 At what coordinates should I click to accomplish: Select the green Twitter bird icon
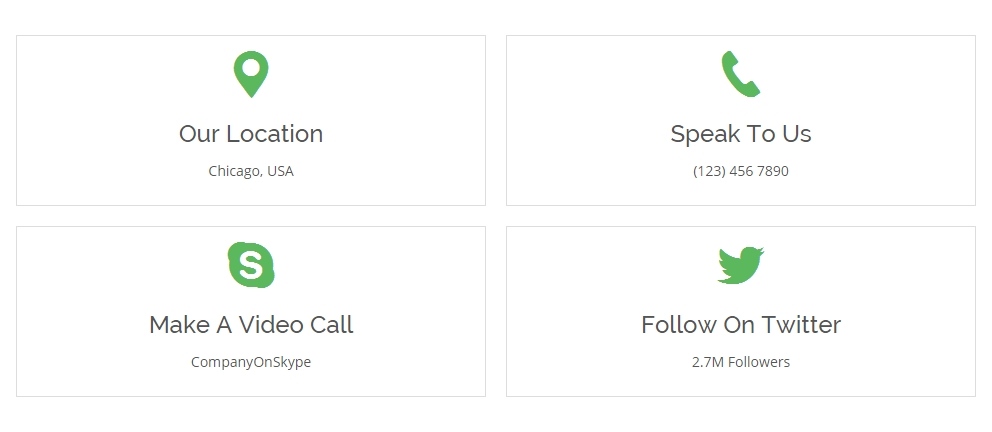(741, 265)
